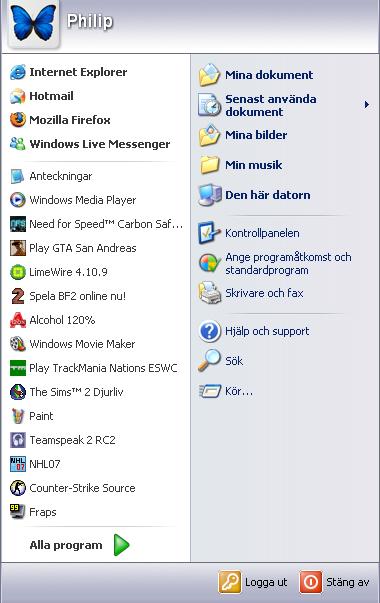The width and height of the screenshot is (380, 603).
Task: Open Windows Live Messenger entry
Action: [96, 144]
